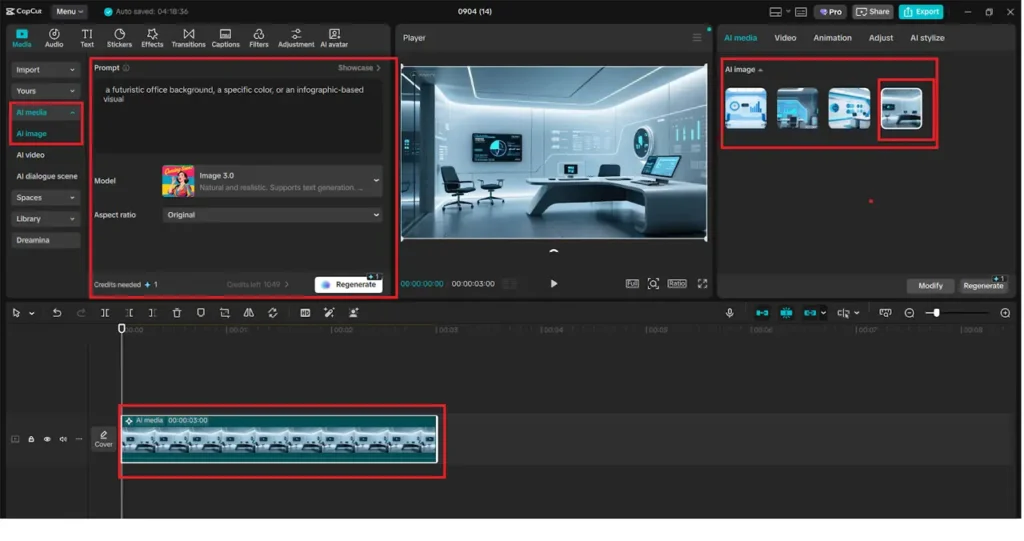This screenshot has height=541, width=1024.
Task: Click the timeline zoom slider handle
Action: 936,313
